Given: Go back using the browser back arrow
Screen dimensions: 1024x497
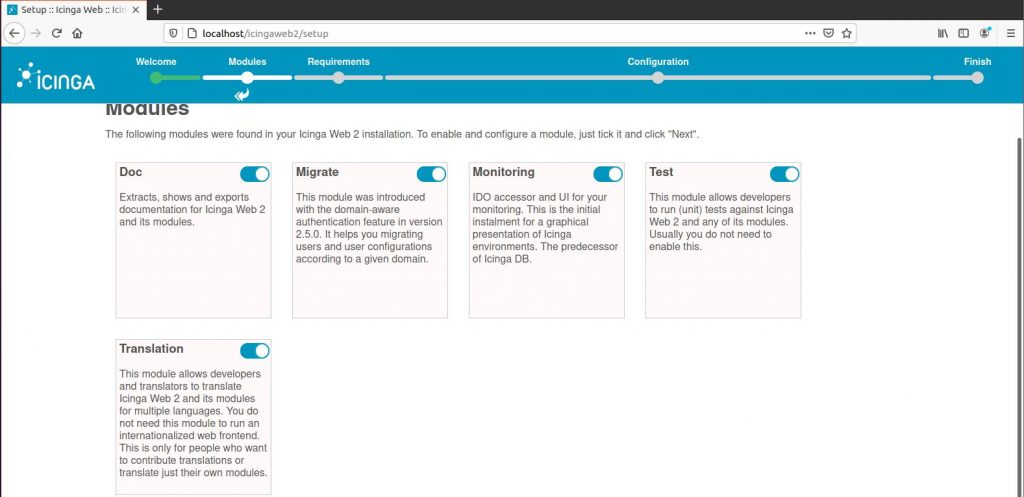Looking at the screenshot, I should pos(14,33).
